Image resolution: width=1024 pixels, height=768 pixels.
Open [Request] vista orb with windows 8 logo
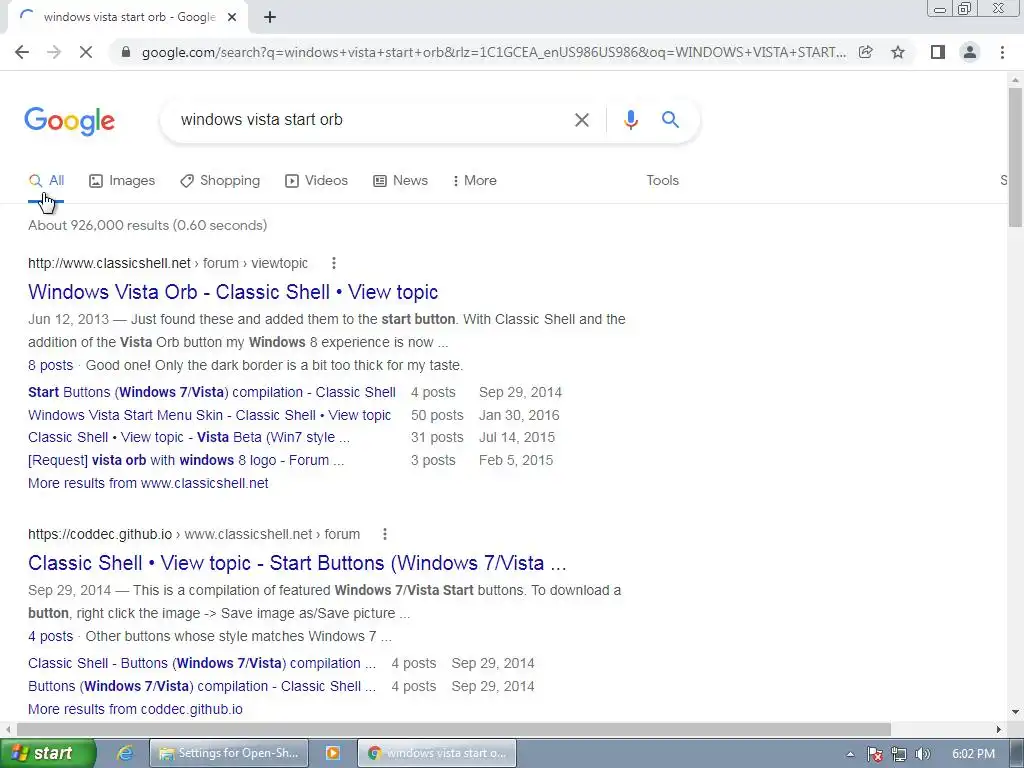pyautogui.click(x=186, y=460)
